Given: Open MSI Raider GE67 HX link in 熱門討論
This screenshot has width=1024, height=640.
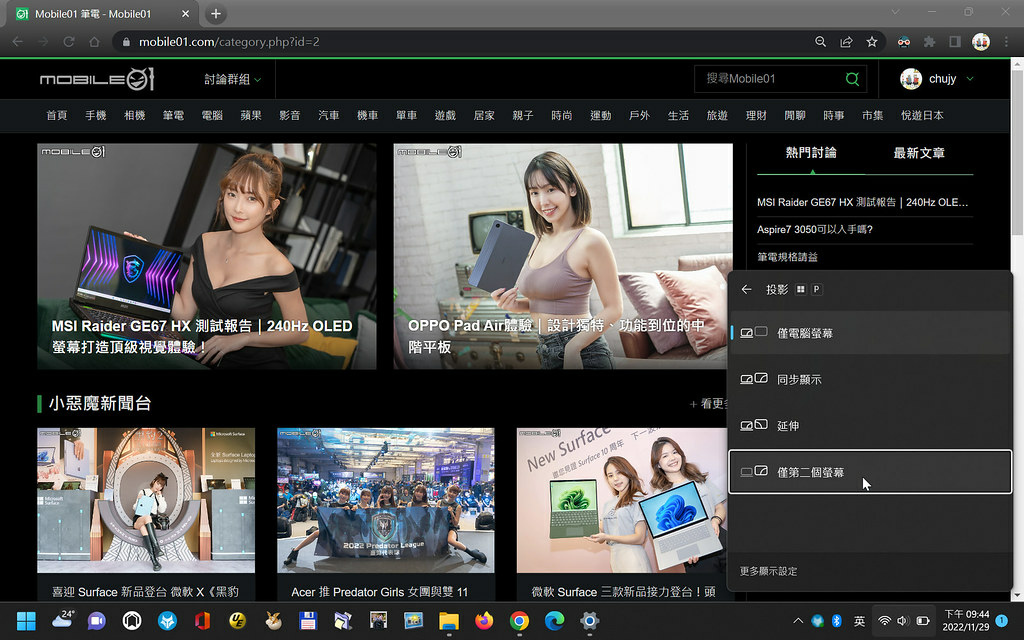Looking at the screenshot, I should point(863,202).
